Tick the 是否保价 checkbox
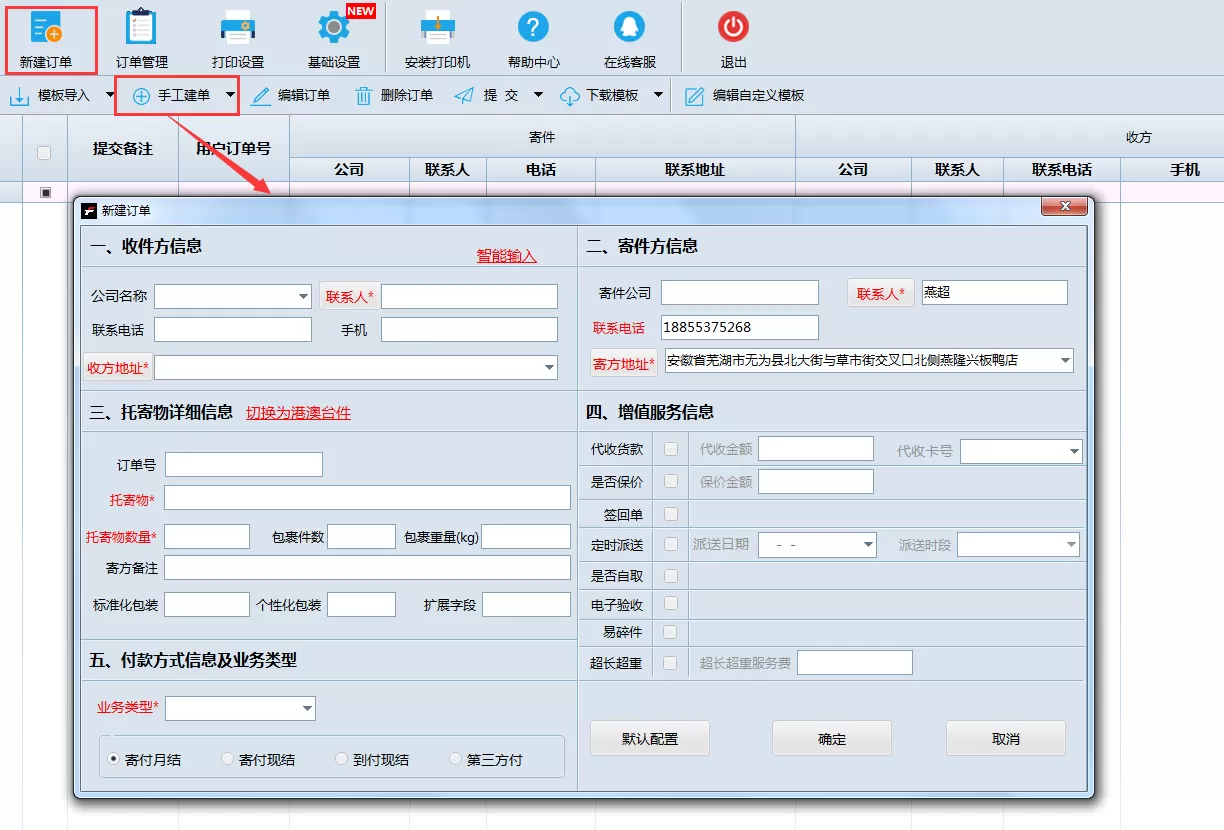Viewport: 1224px width, 830px height. point(671,481)
